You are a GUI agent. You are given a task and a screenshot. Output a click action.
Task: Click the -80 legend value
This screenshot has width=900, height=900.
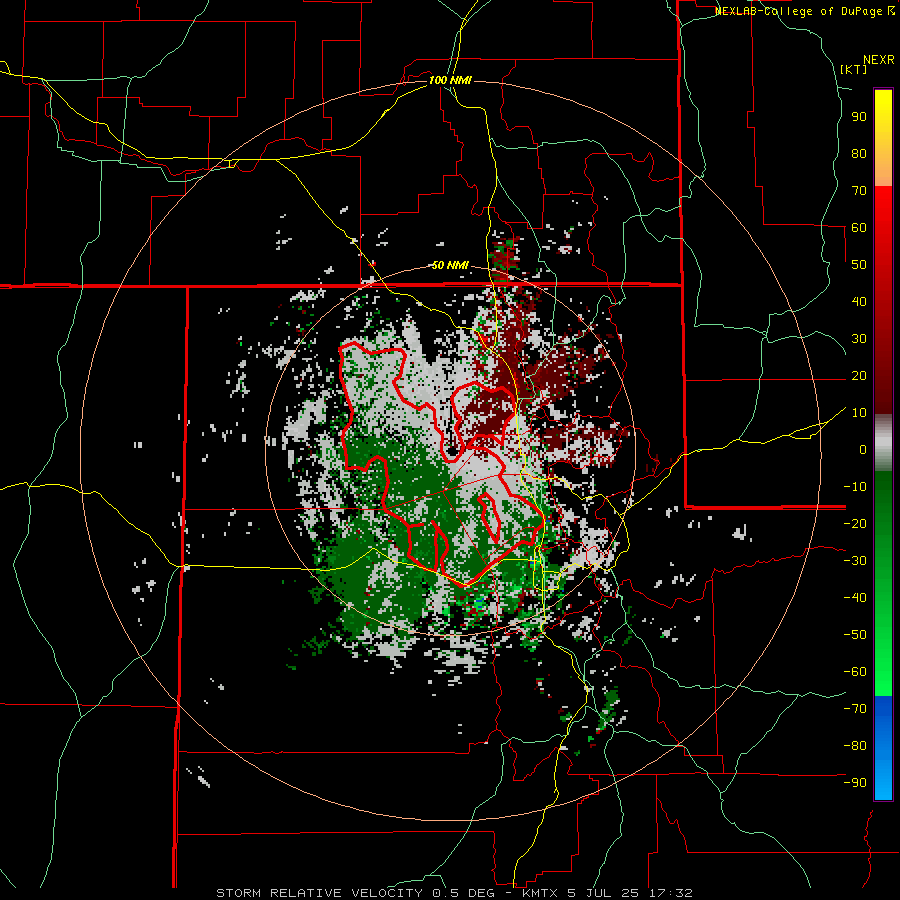pyautogui.click(x=855, y=746)
